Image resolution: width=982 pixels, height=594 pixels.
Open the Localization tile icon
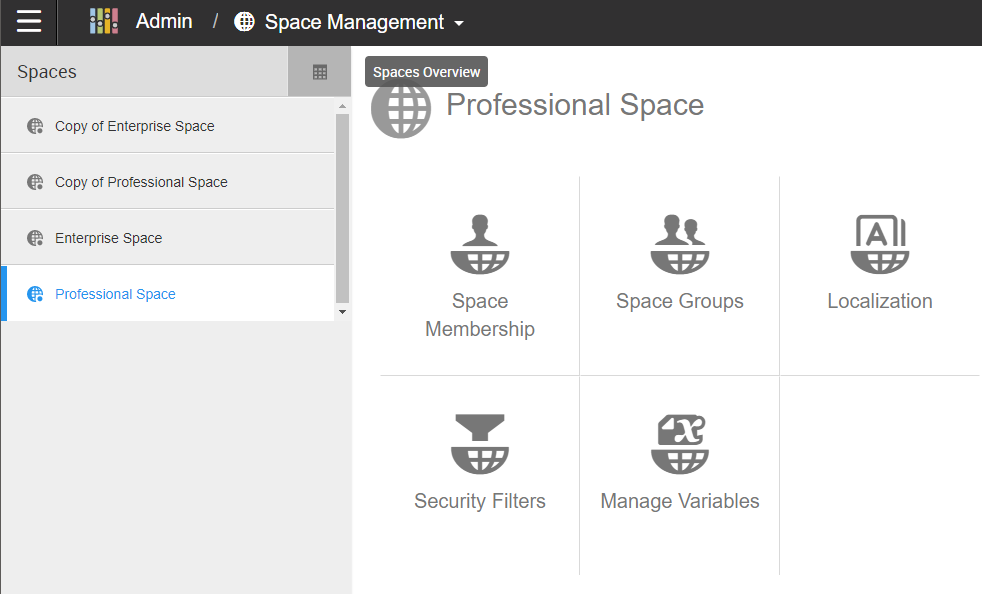pyautogui.click(x=879, y=244)
